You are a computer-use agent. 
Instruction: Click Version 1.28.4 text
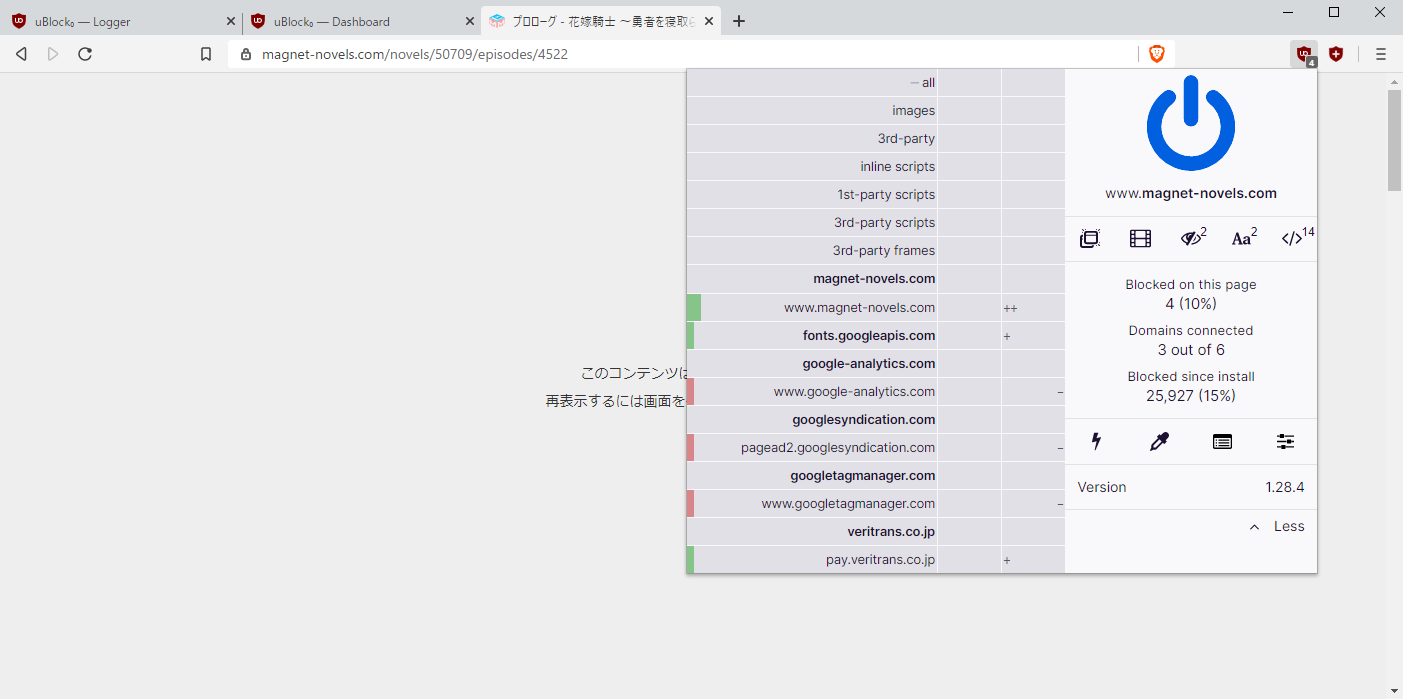(x=1191, y=487)
